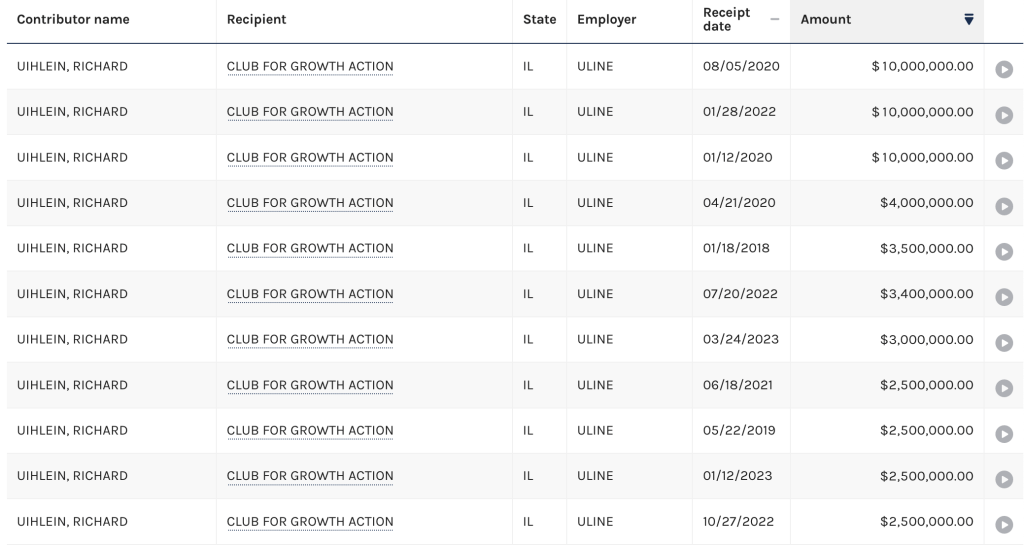Open the recipient link in the 10/27/2022 row

(310, 522)
